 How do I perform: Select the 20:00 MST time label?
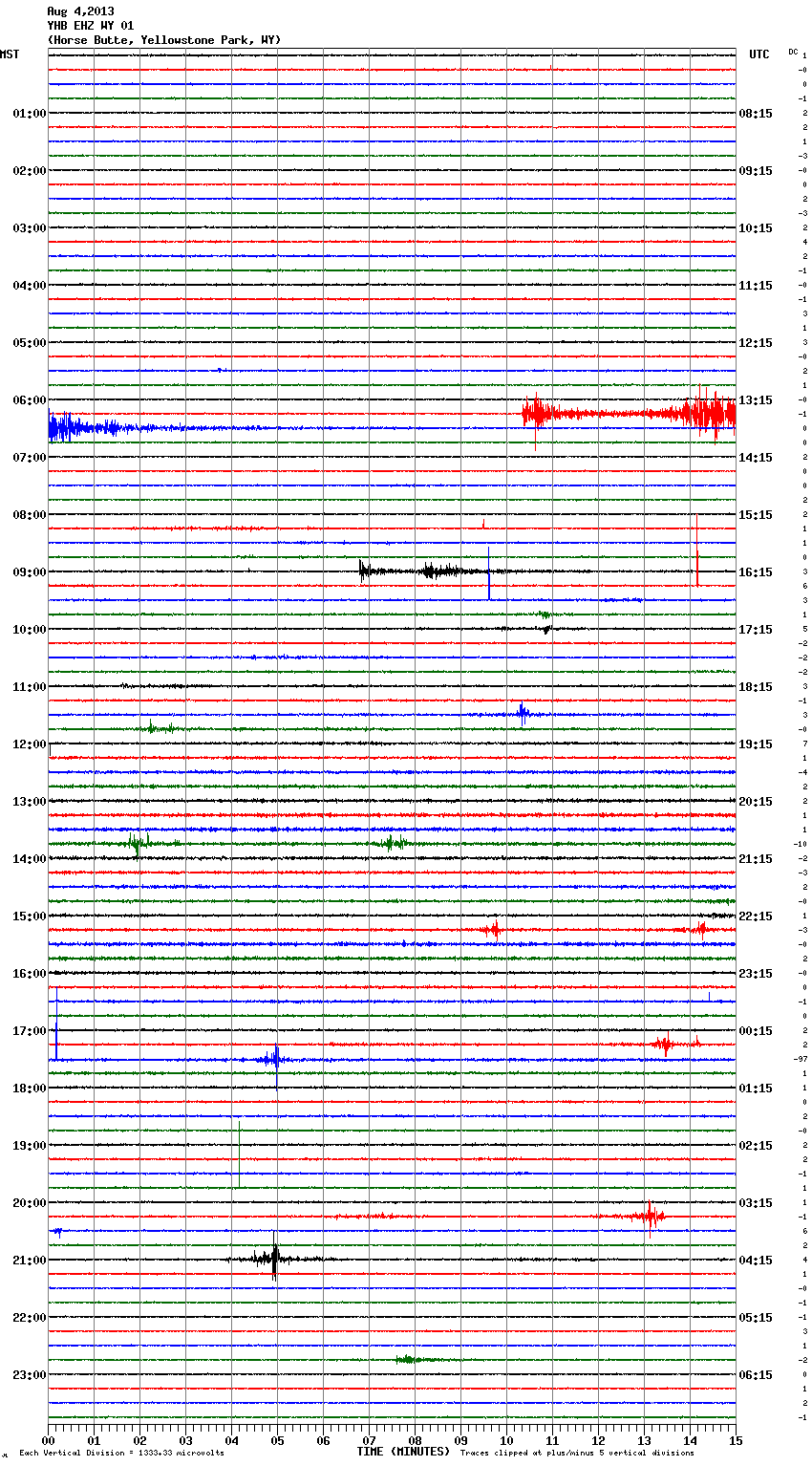(30, 1203)
